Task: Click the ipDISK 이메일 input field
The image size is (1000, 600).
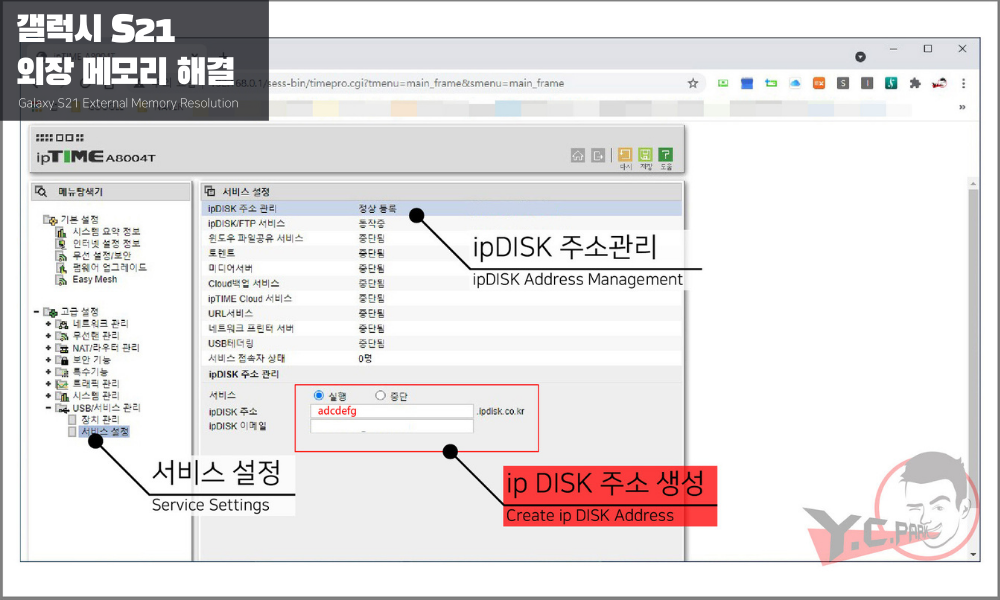Action: (392, 426)
